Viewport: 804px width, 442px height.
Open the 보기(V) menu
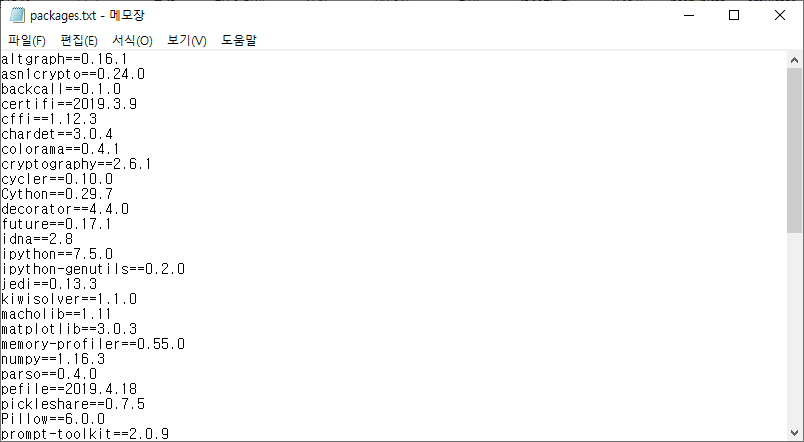click(x=187, y=41)
